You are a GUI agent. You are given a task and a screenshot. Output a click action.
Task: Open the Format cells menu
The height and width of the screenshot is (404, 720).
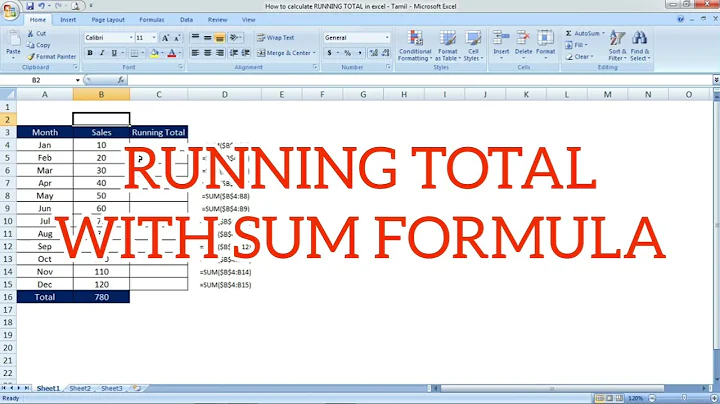point(546,45)
